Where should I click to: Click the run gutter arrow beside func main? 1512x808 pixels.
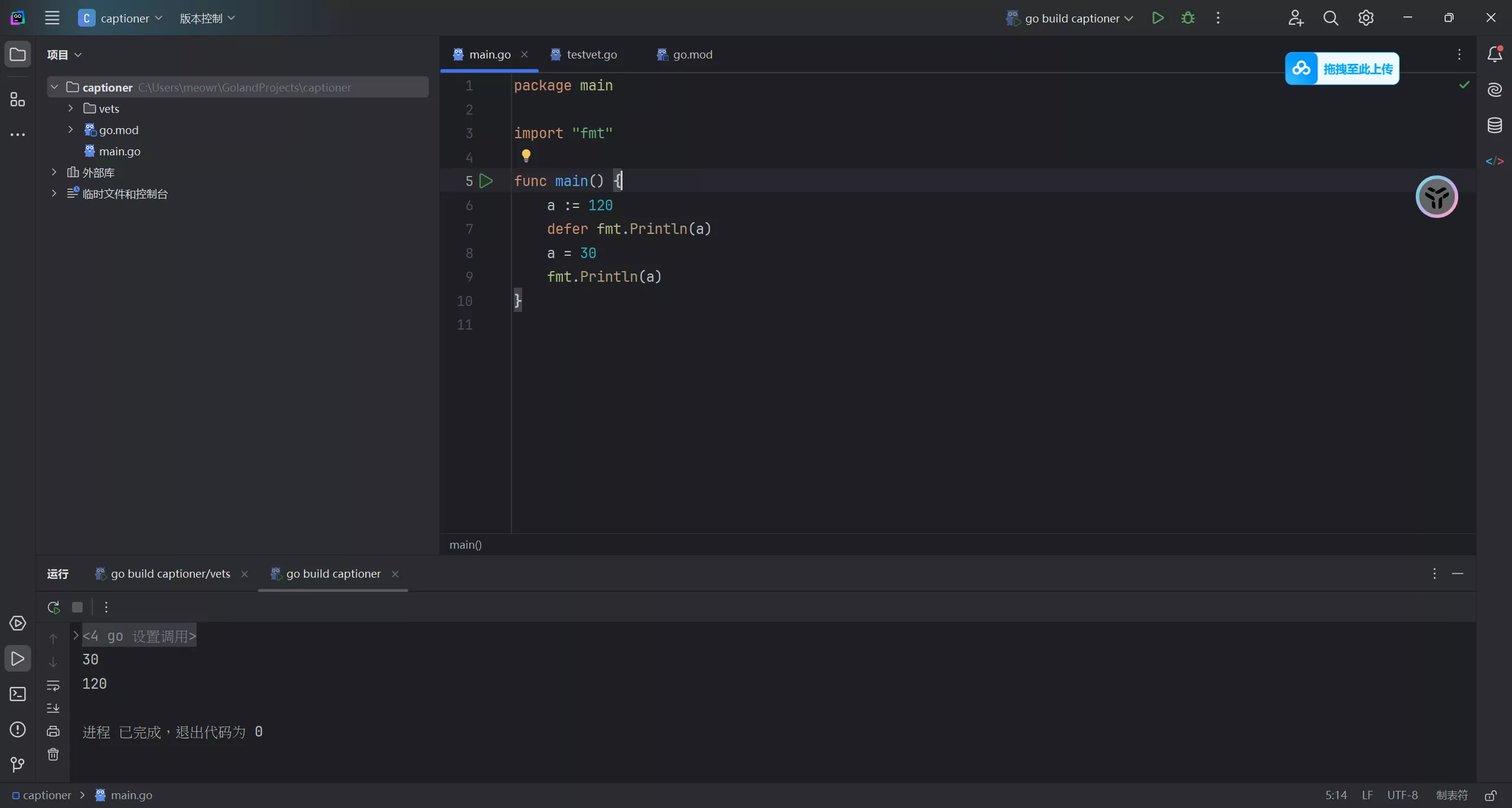click(486, 181)
